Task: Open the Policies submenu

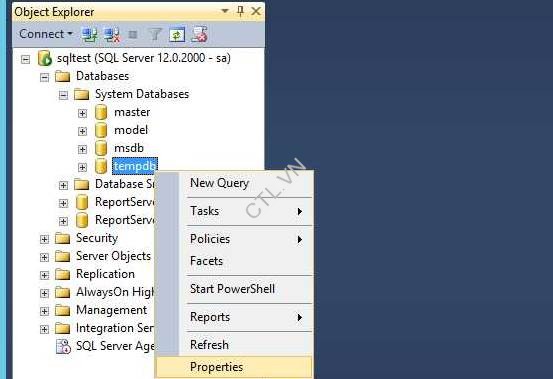Action: pos(234,239)
